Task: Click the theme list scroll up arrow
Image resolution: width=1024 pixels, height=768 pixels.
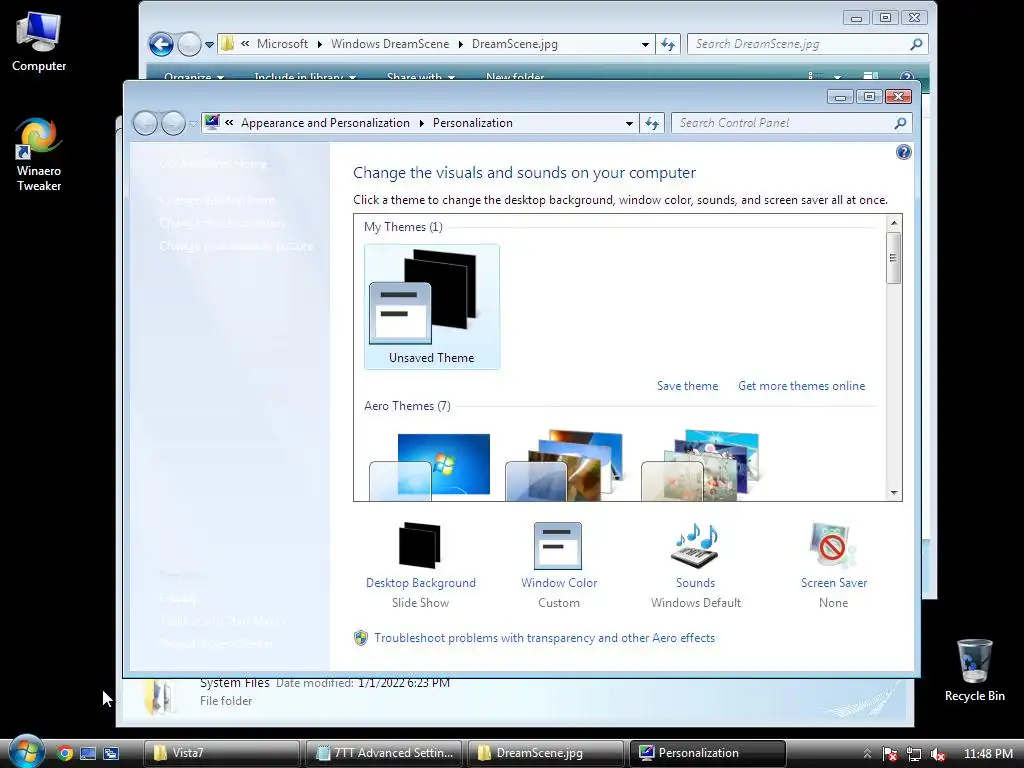Action: point(894,223)
